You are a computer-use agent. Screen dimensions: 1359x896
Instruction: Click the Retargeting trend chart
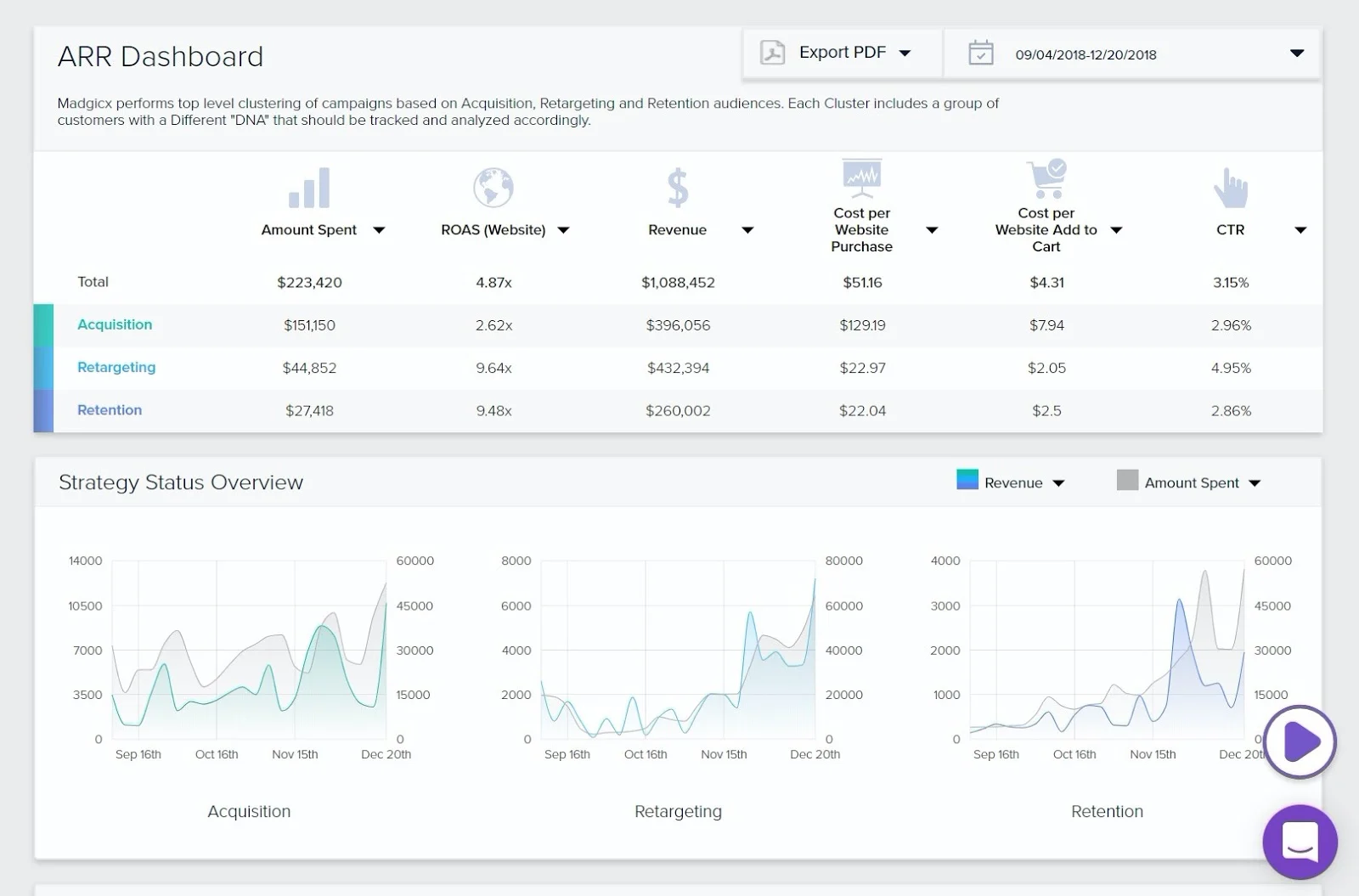678,650
